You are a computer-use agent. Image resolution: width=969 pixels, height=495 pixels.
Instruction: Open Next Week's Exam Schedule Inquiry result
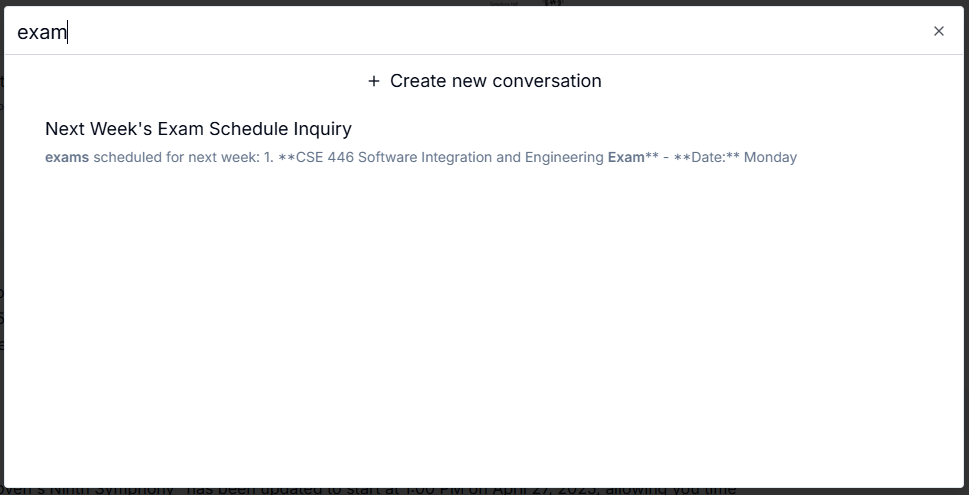tap(198, 129)
